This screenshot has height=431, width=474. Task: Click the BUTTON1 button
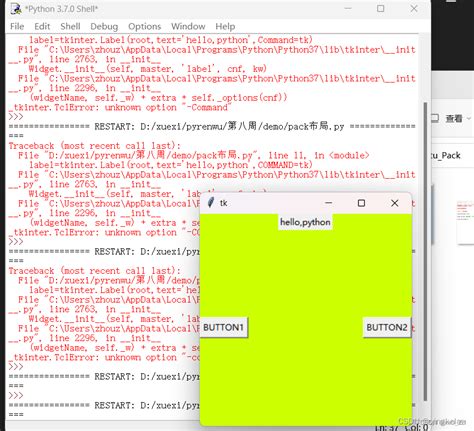224,327
